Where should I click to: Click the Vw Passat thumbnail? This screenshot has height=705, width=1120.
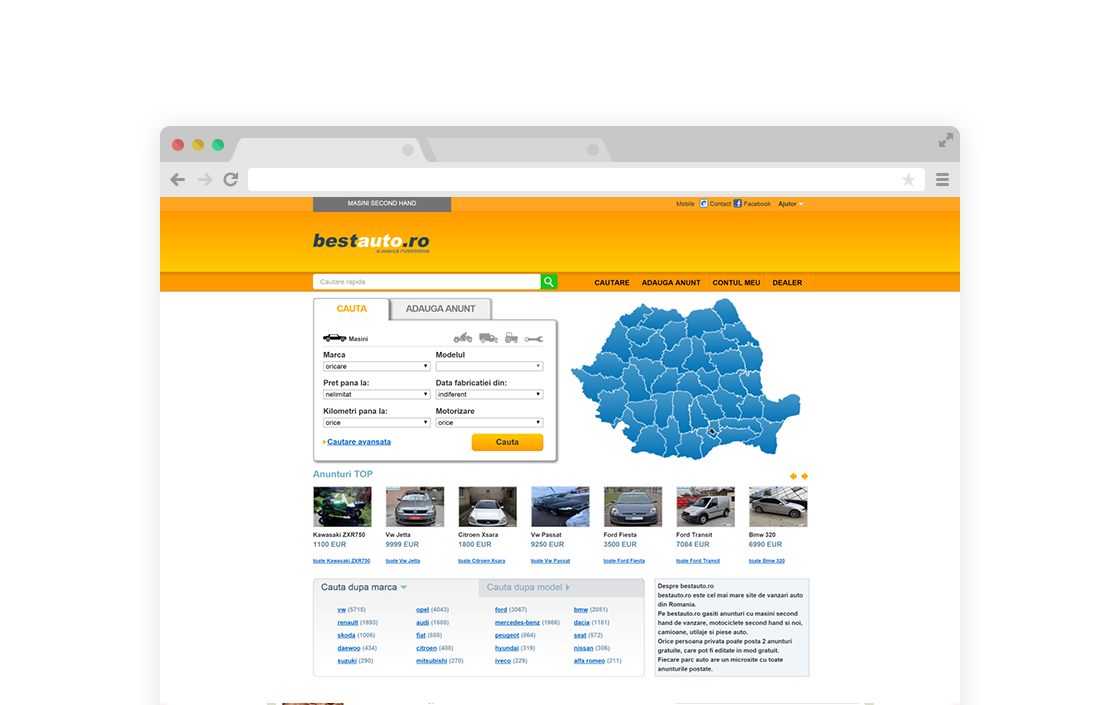pyautogui.click(x=560, y=506)
